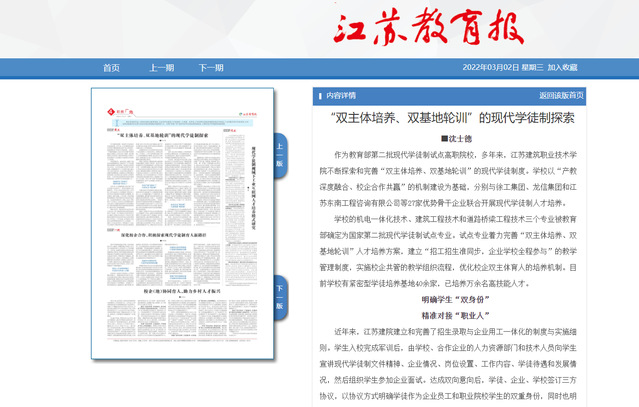This screenshot has width=639, height=407.
Task: Click the 首页 navigation item
Action: 111,68
